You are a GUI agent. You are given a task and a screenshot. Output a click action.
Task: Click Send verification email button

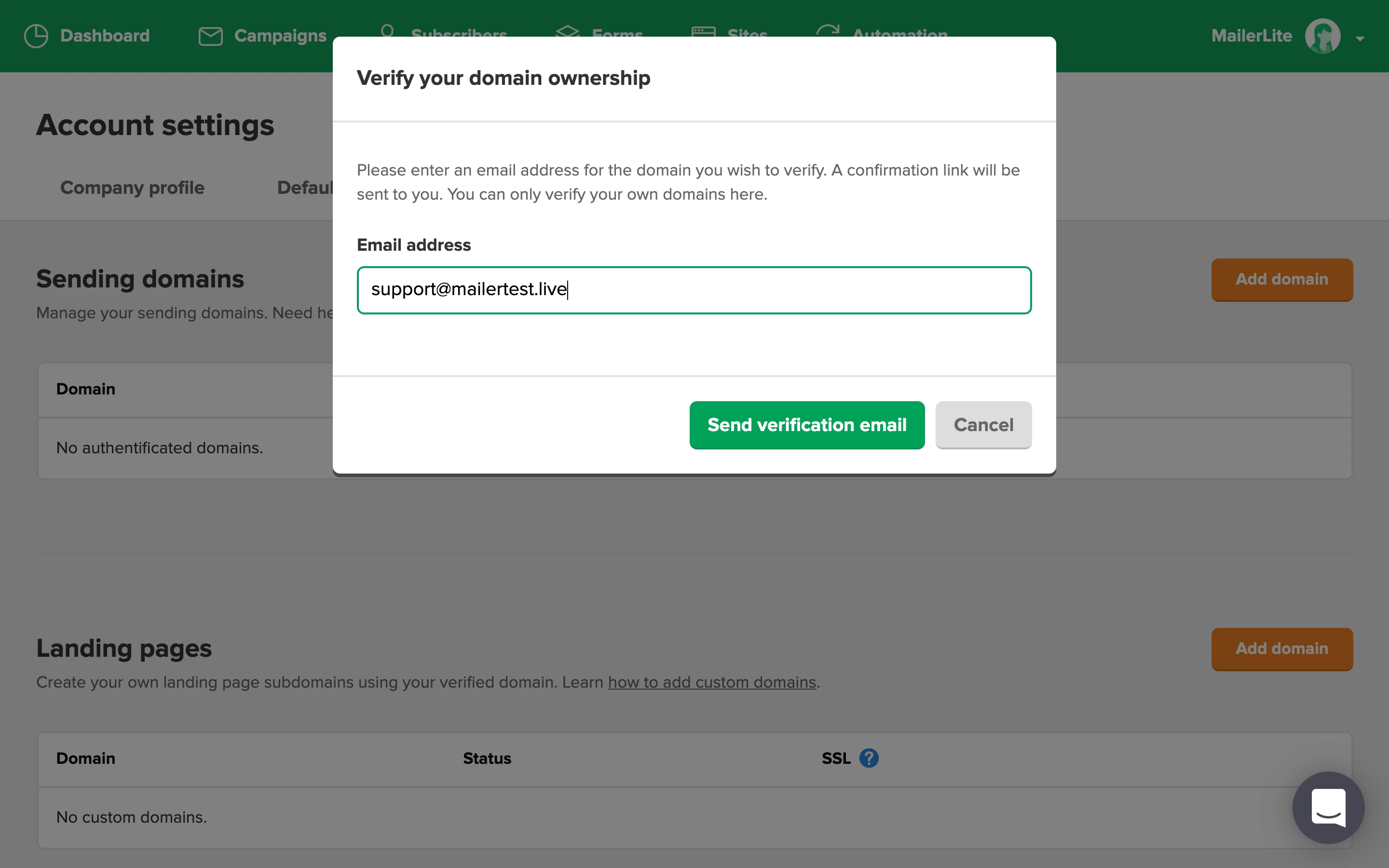806,425
